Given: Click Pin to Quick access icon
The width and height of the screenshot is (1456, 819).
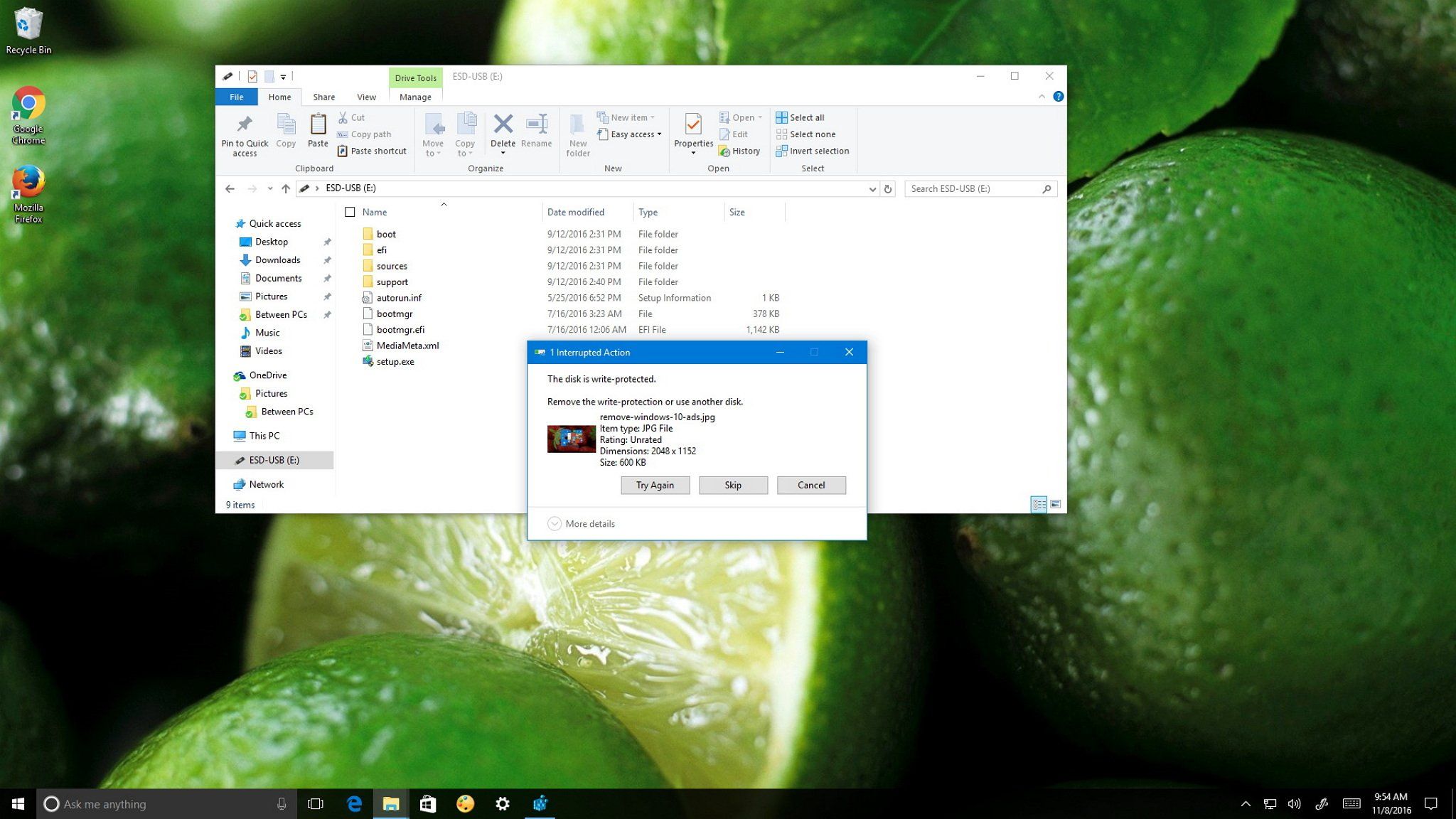Looking at the screenshot, I should (245, 126).
